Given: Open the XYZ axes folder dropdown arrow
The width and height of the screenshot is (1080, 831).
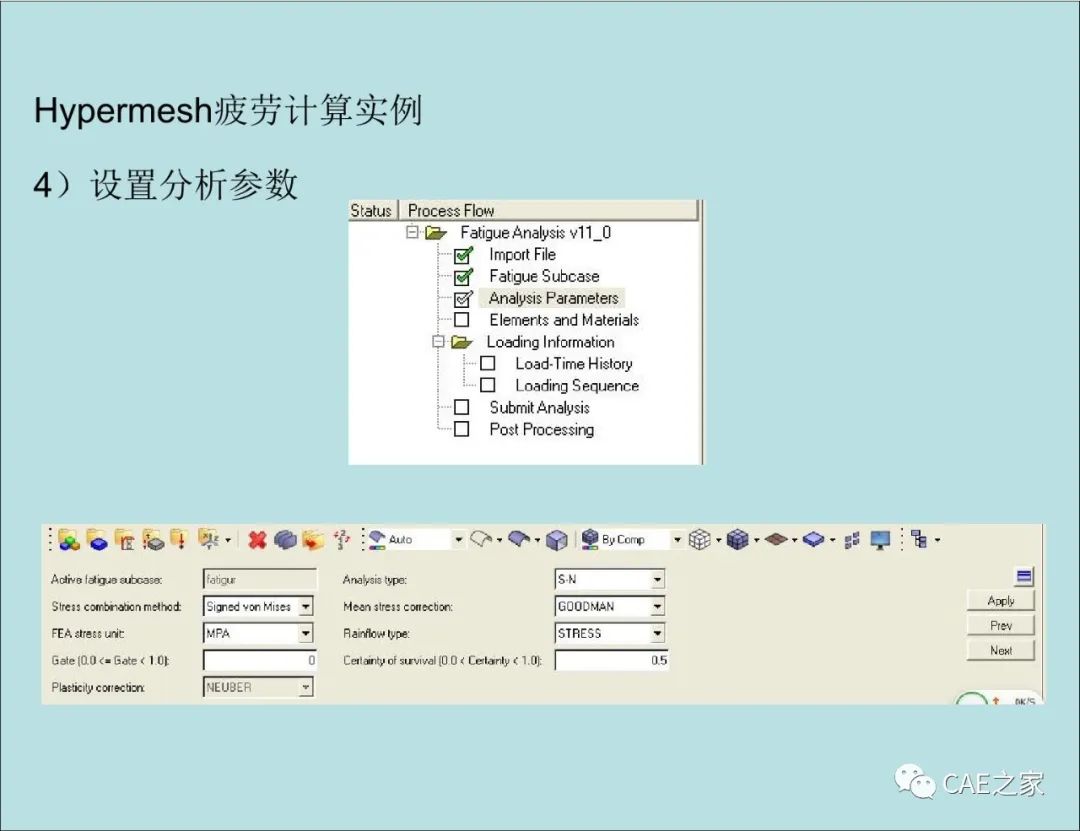Looking at the screenshot, I should [227, 540].
